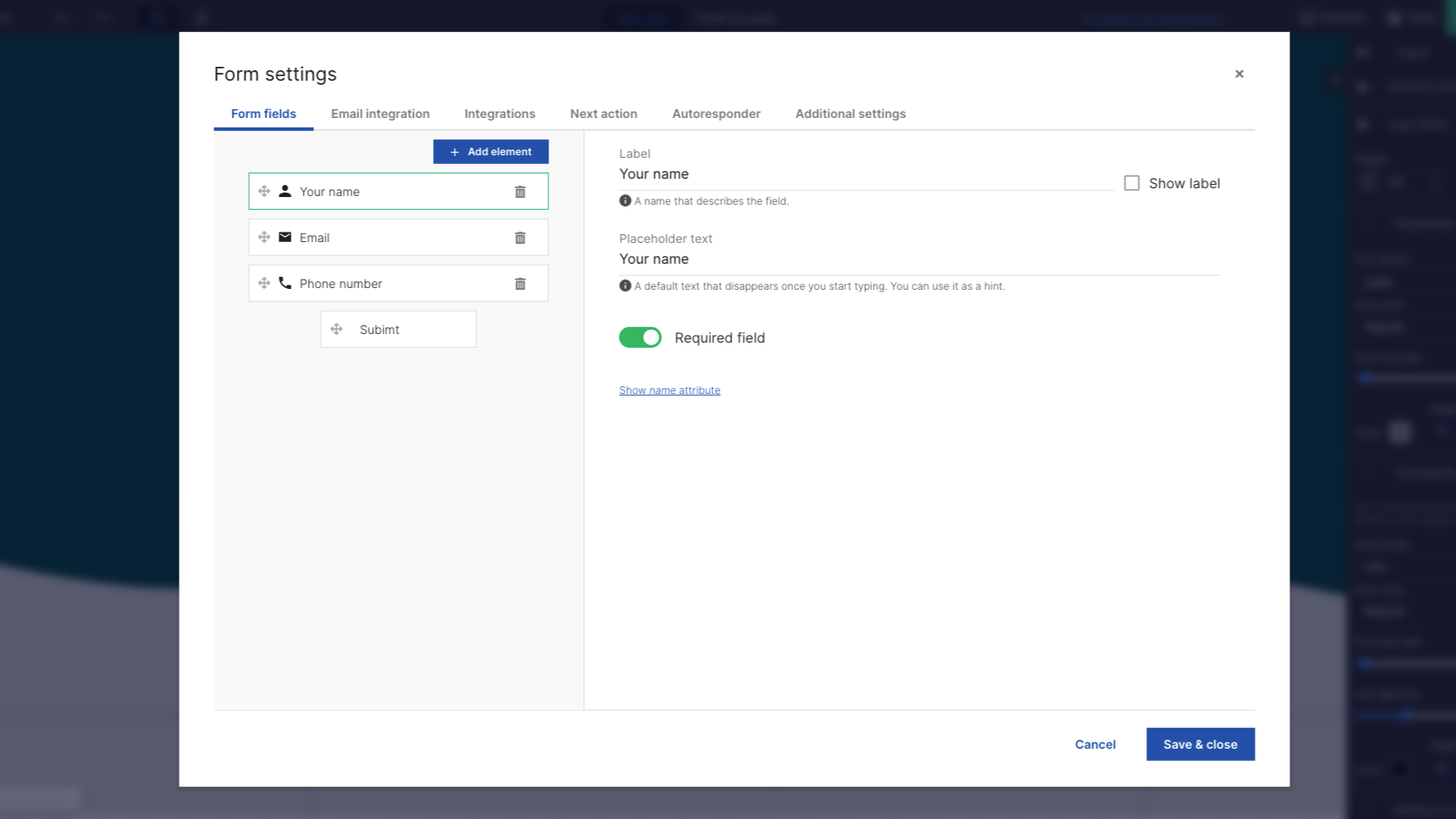Click Save & close to confirm form settings
This screenshot has width=1456, height=819.
coord(1200,744)
